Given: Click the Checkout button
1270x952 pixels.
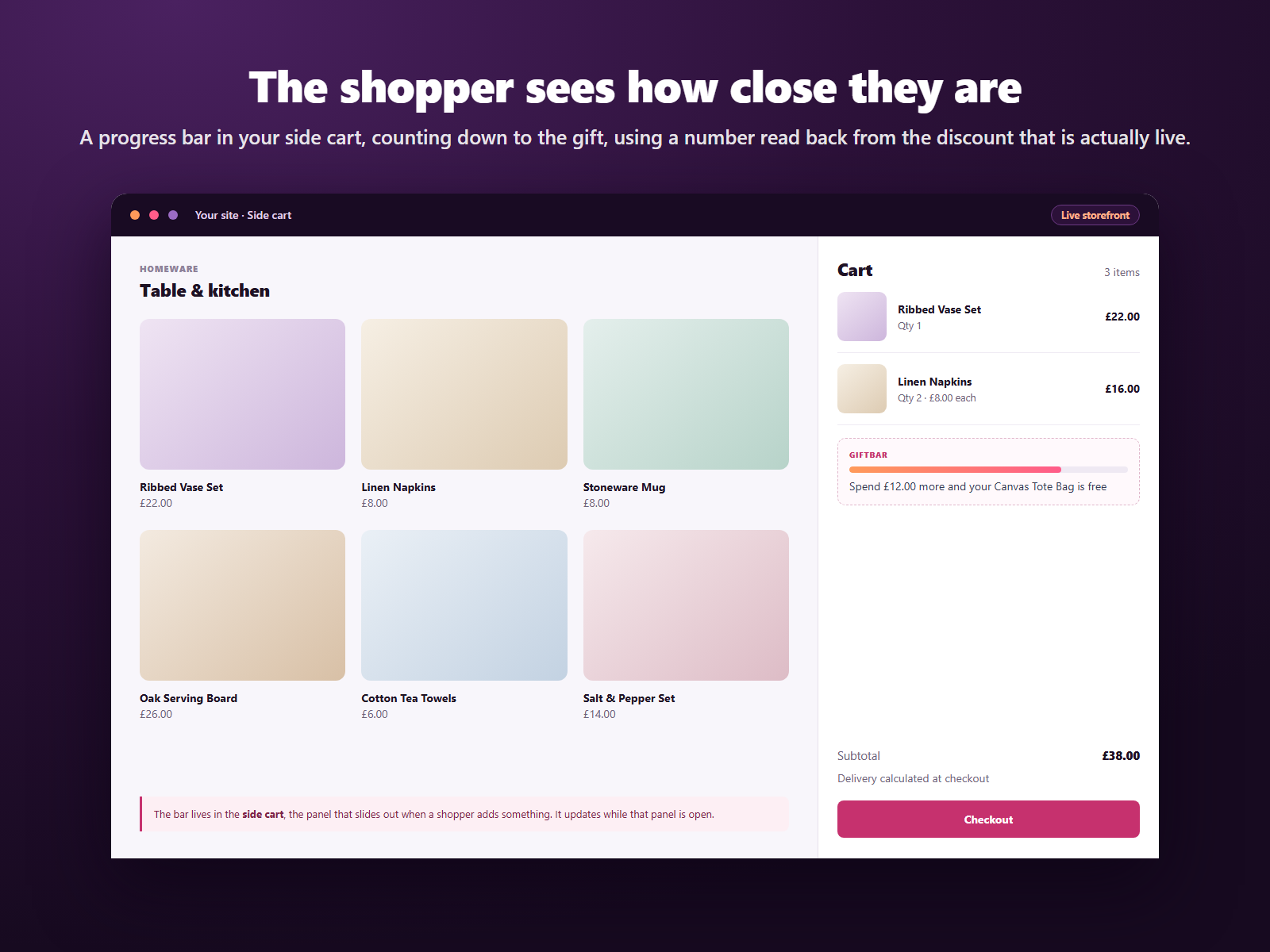Looking at the screenshot, I should (988, 819).
